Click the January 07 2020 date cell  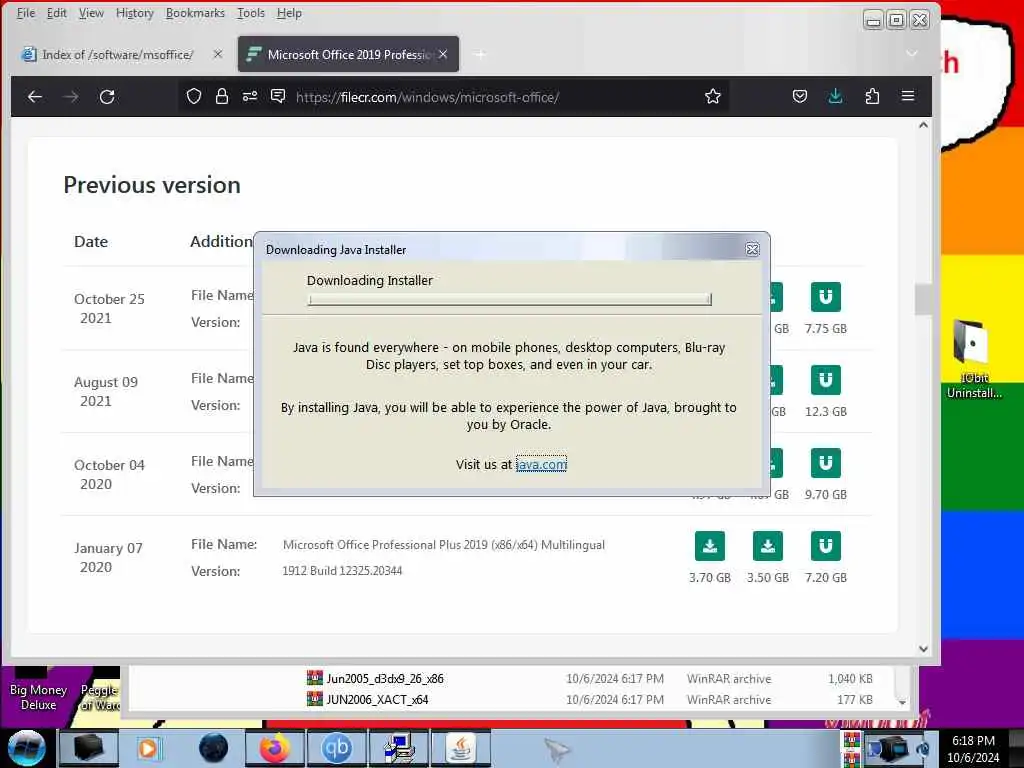[x=108, y=557]
